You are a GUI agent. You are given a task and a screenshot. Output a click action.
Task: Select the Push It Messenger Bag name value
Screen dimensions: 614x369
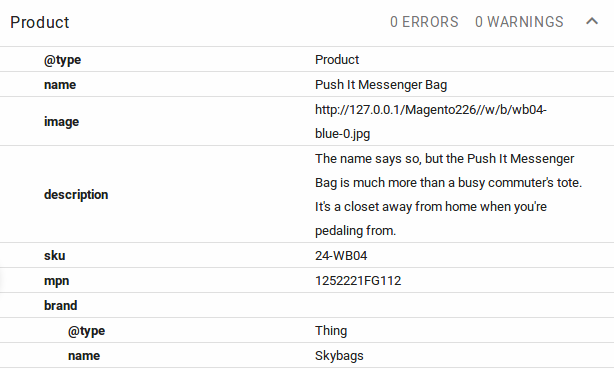click(381, 85)
